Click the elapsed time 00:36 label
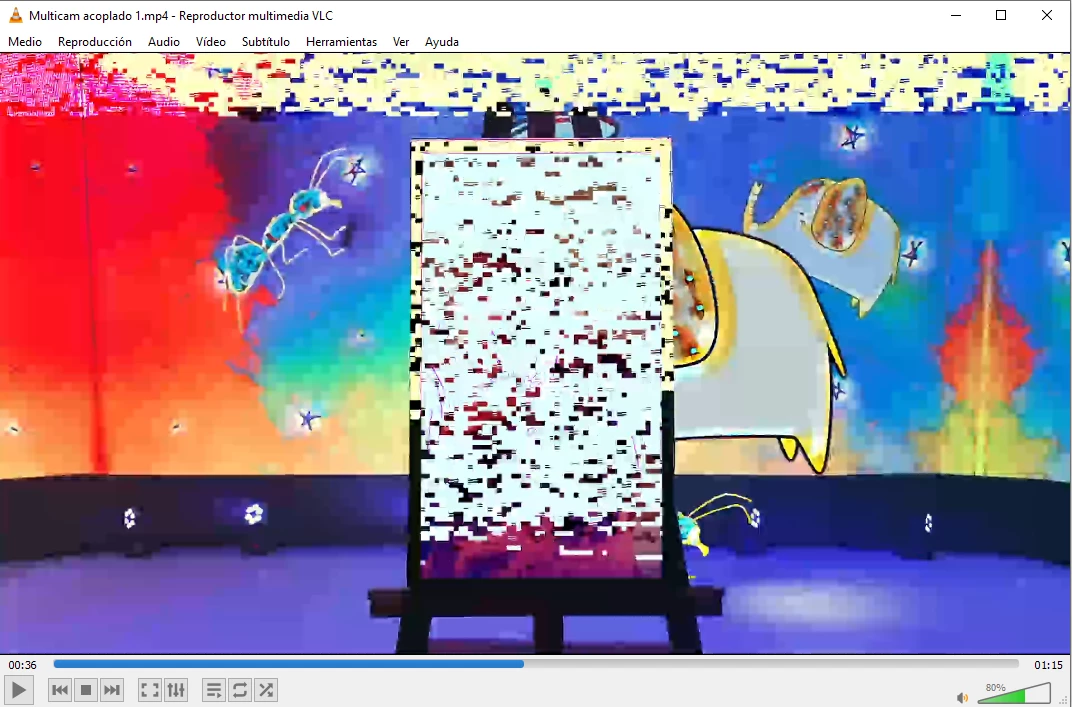Image resolution: width=1072 pixels, height=707 pixels. click(x=23, y=665)
